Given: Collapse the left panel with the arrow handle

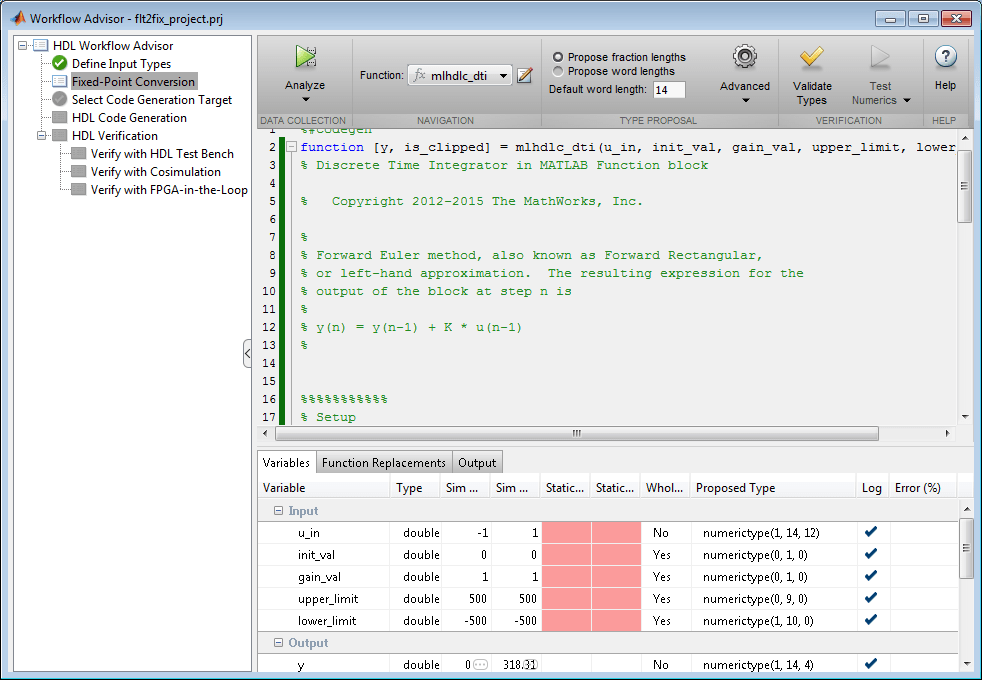Looking at the screenshot, I should coord(247,353).
